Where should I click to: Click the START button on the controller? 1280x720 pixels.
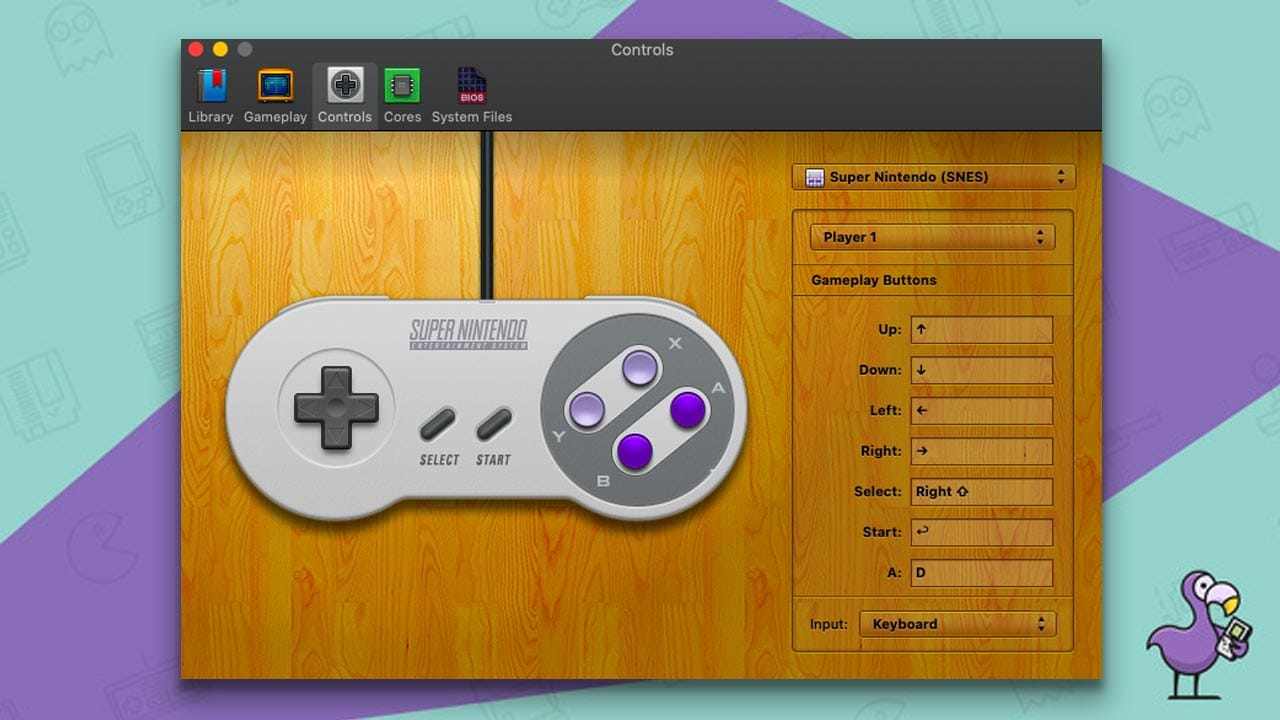(x=494, y=425)
